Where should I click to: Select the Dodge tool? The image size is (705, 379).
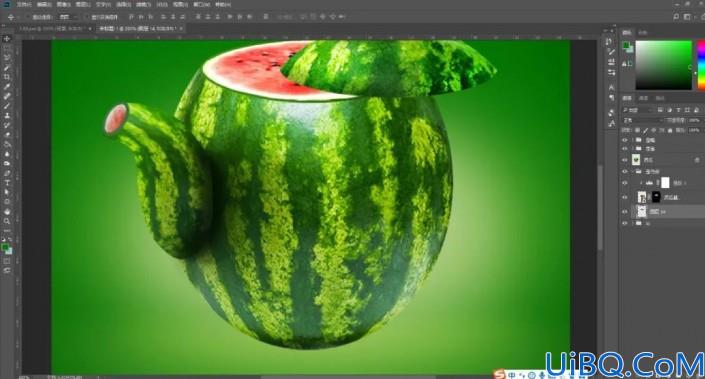pos(7,163)
